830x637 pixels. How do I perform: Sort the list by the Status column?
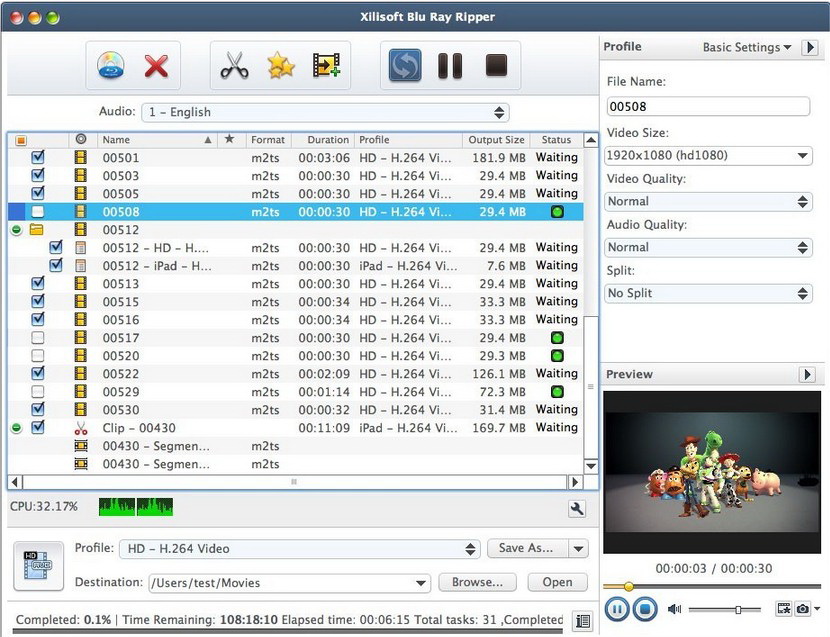pyautogui.click(x=556, y=140)
